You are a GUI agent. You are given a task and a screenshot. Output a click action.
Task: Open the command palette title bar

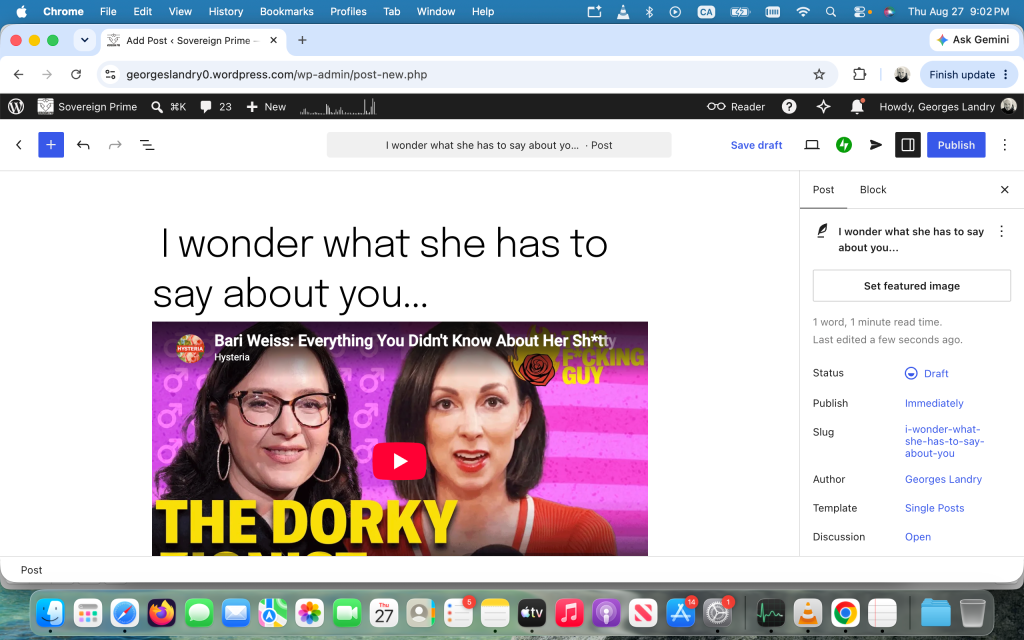499,145
